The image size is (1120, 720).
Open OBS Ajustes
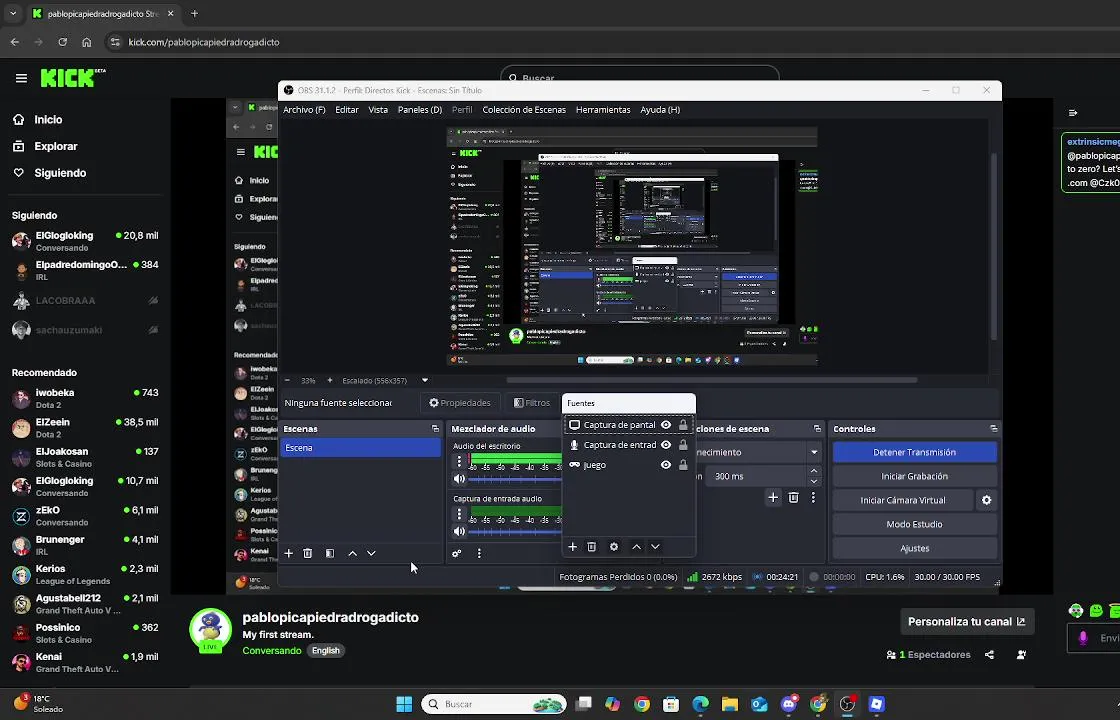(914, 549)
